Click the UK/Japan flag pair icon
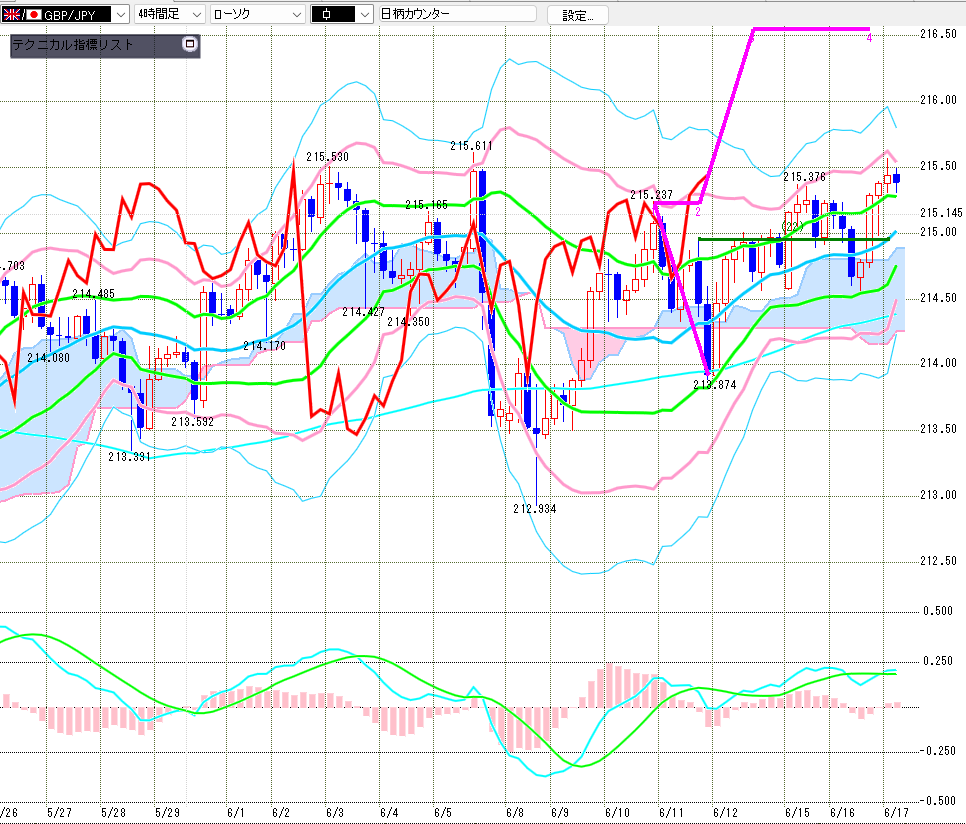 click(22, 14)
